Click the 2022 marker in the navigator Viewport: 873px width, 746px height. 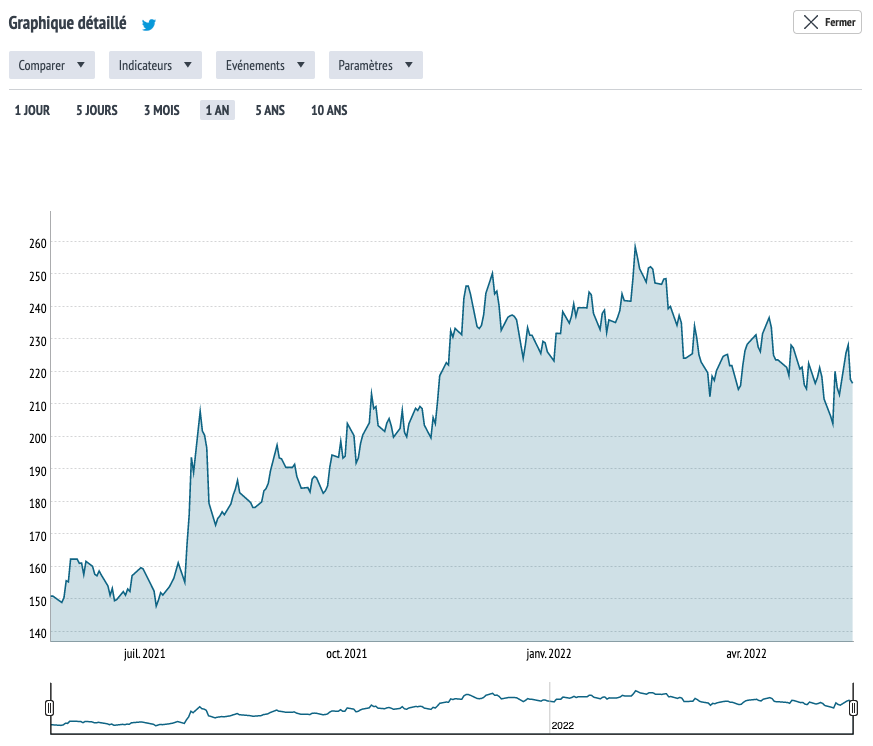click(563, 725)
